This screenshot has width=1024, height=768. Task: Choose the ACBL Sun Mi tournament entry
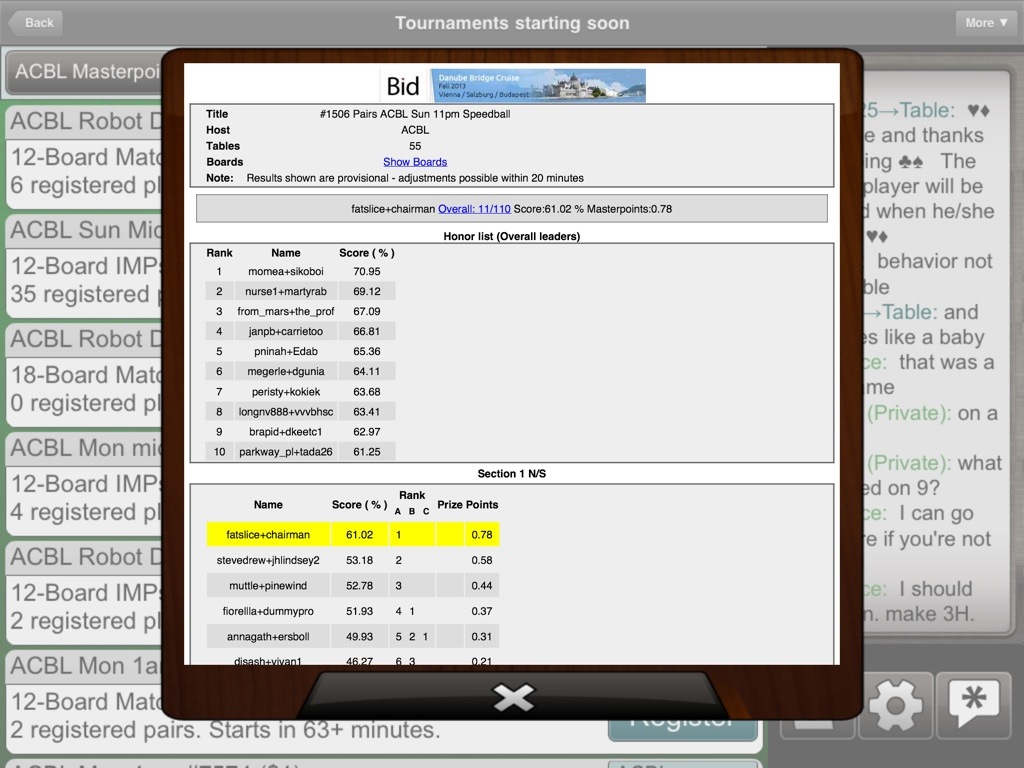point(85,230)
